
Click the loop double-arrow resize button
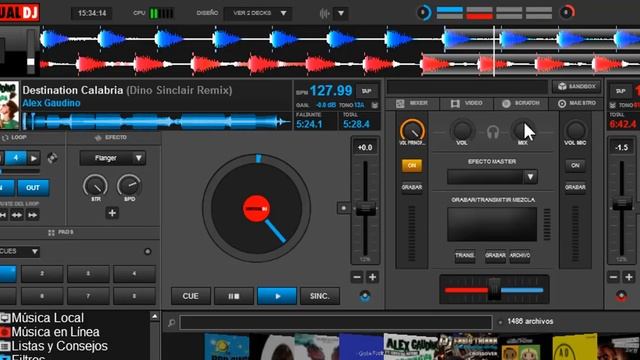(x=17, y=215)
